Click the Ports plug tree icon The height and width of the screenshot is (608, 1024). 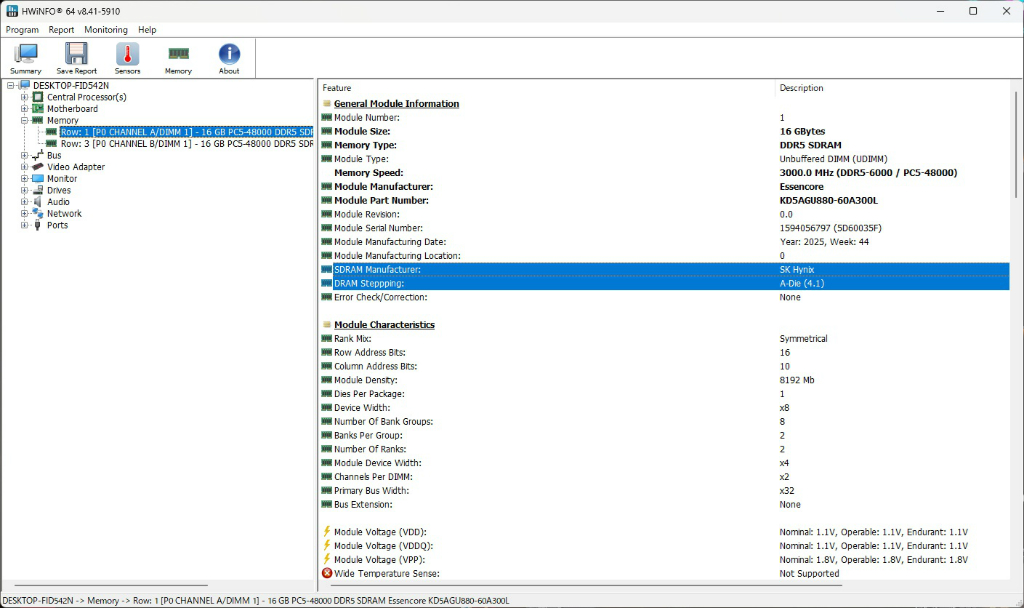point(38,225)
